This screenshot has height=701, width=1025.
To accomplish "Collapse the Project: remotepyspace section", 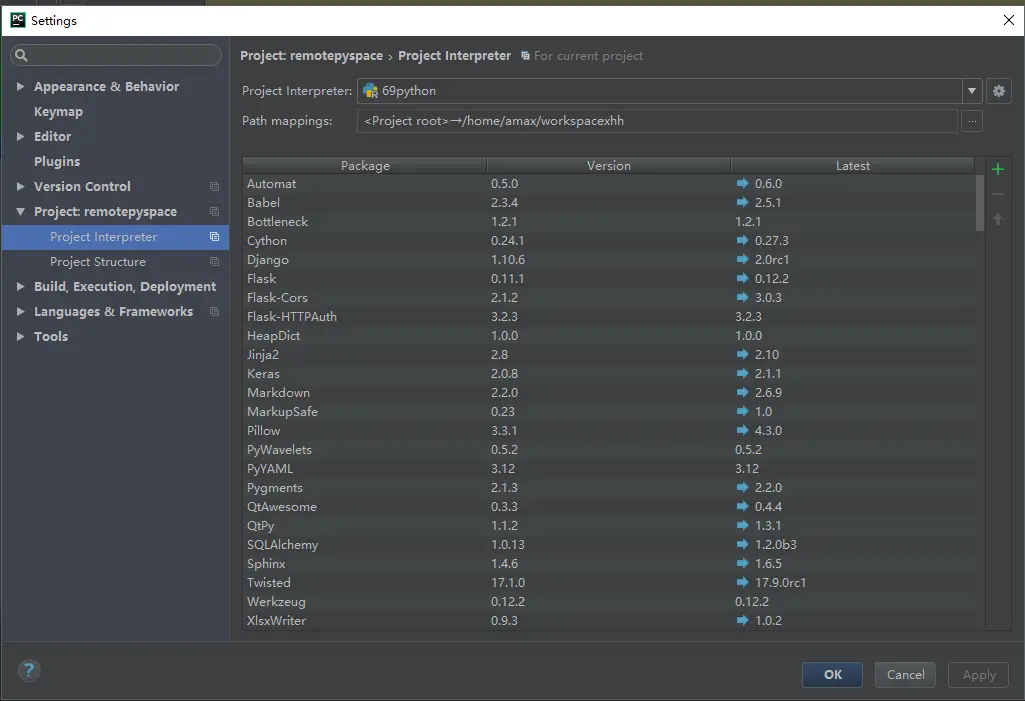I will pyautogui.click(x=20, y=211).
